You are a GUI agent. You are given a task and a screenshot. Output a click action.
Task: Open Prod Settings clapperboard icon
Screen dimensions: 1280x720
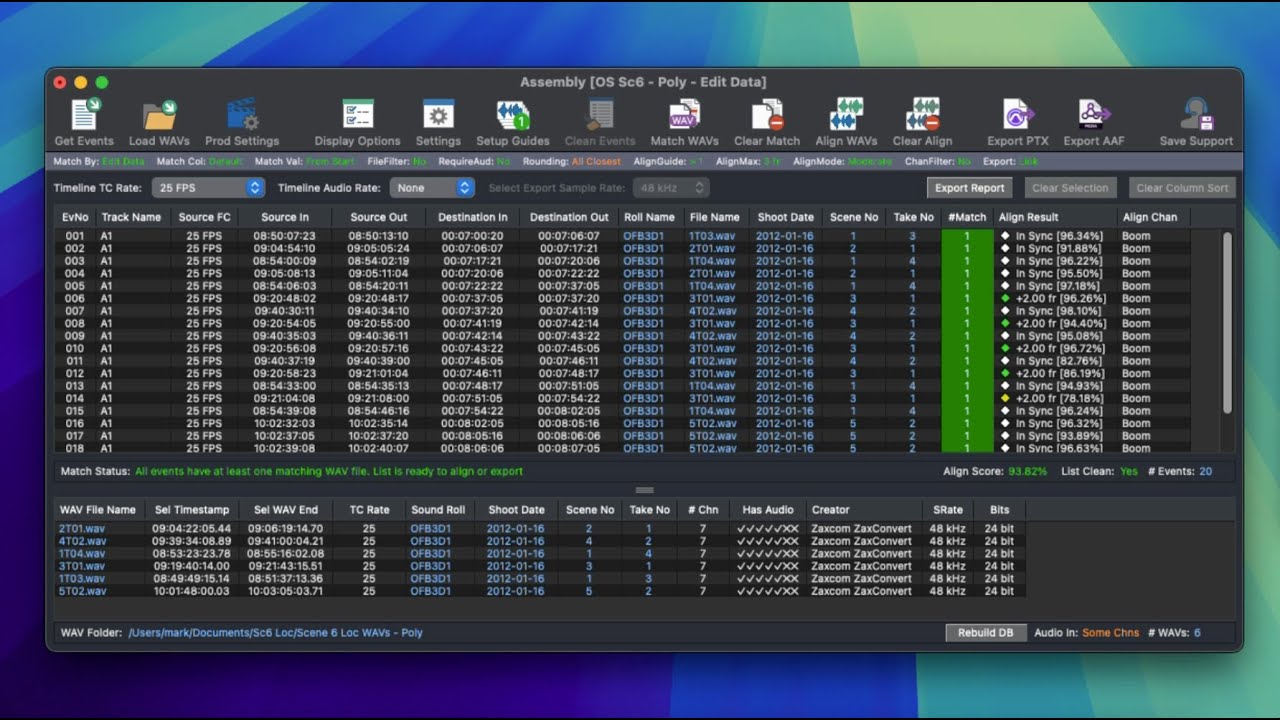242,115
